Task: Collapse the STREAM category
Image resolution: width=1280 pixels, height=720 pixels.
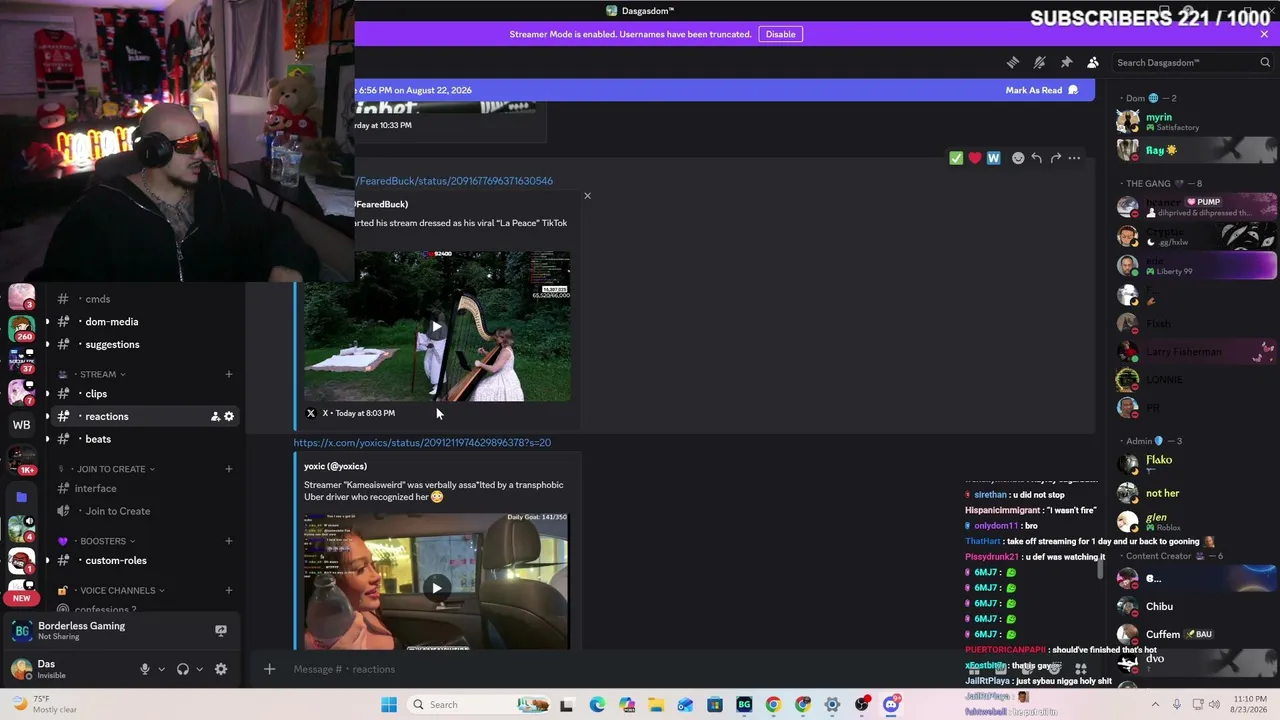Action: click(x=98, y=374)
